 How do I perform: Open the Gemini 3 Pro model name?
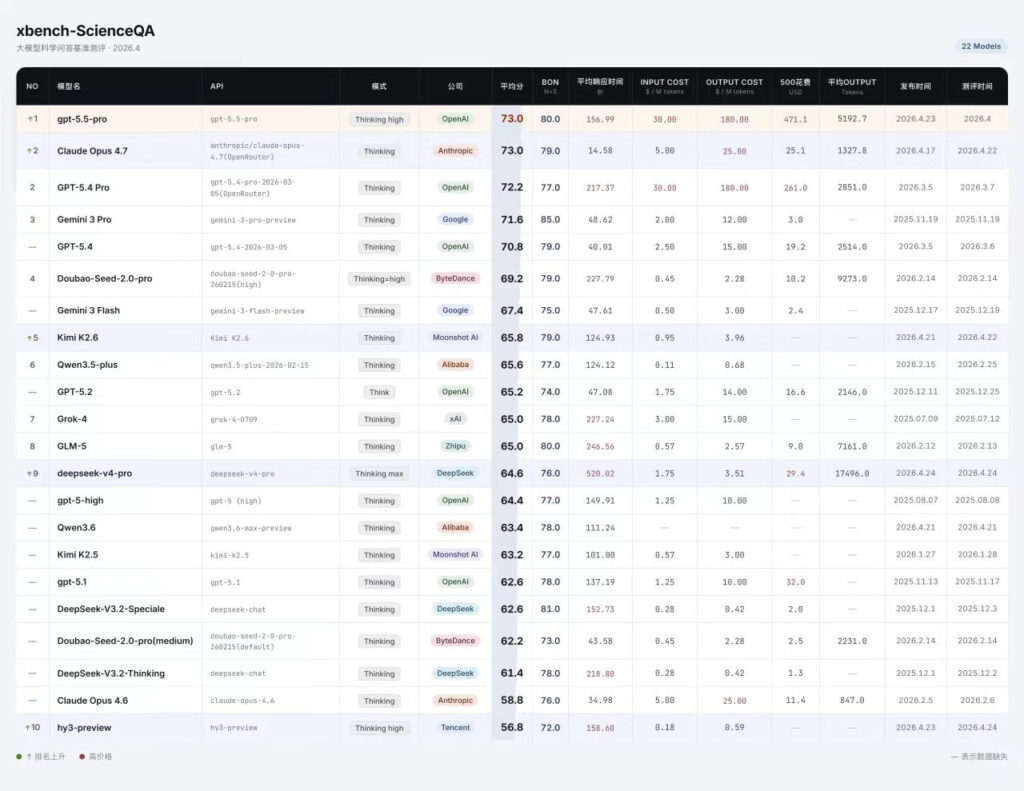(84, 220)
